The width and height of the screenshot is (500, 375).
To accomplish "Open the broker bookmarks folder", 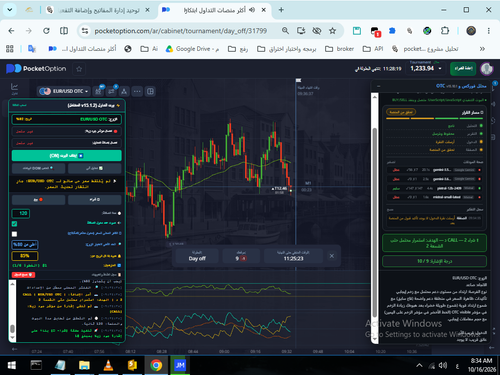I will [339, 49].
